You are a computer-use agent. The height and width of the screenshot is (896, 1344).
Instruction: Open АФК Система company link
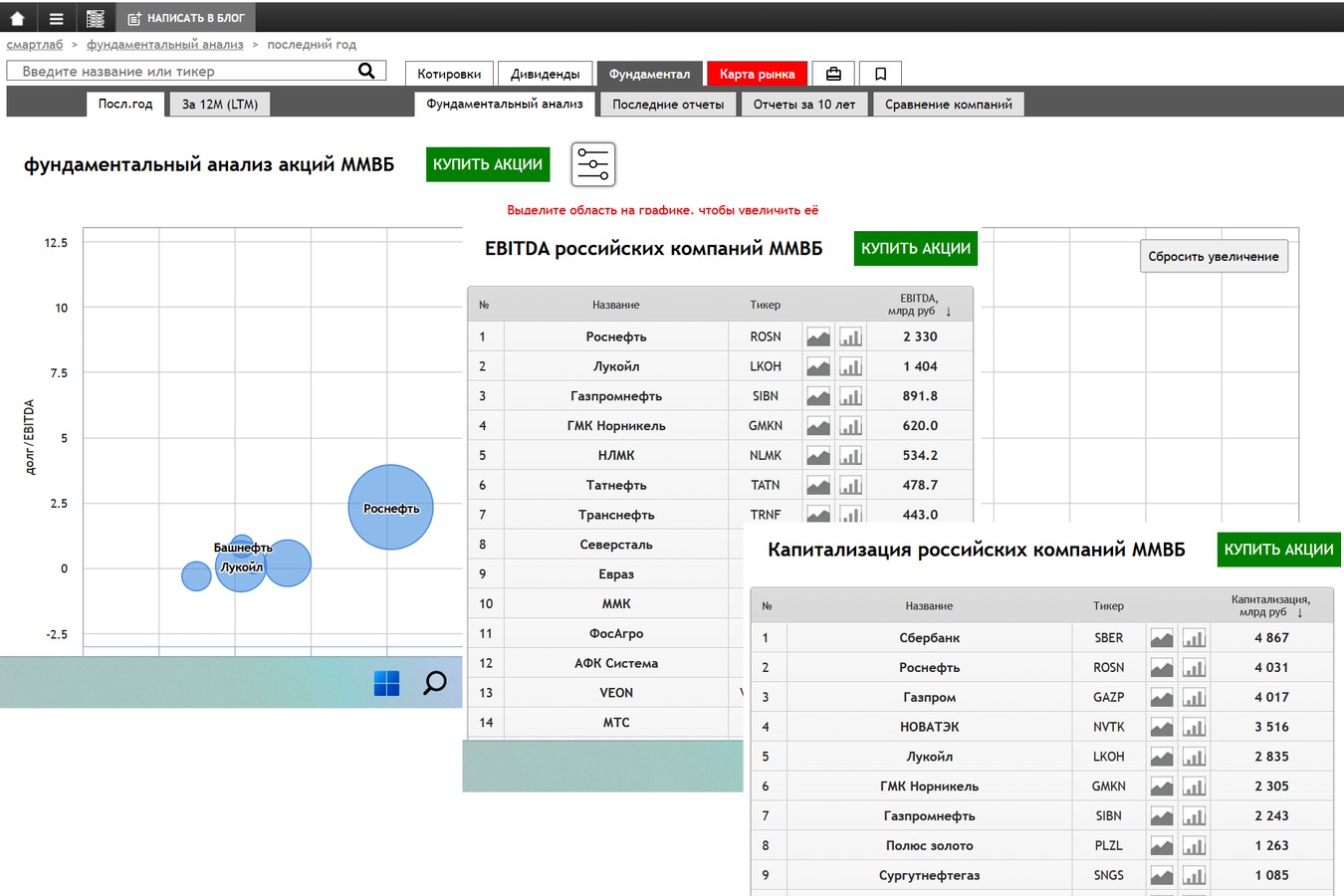click(616, 663)
